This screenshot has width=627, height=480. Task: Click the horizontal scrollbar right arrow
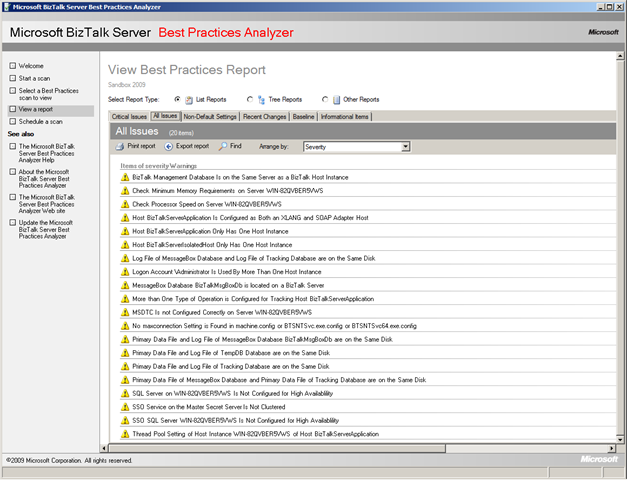click(612, 448)
